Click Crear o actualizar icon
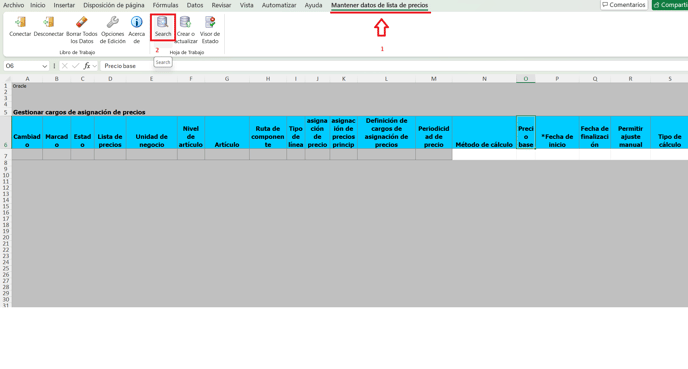This screenshot has height=369, width=688. tap(186, 22)
